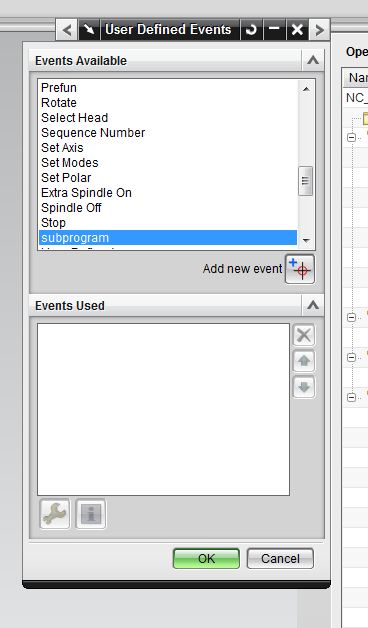Show event information icon
368x628 pixels.
pyautogui.click(x=91, y=514)
